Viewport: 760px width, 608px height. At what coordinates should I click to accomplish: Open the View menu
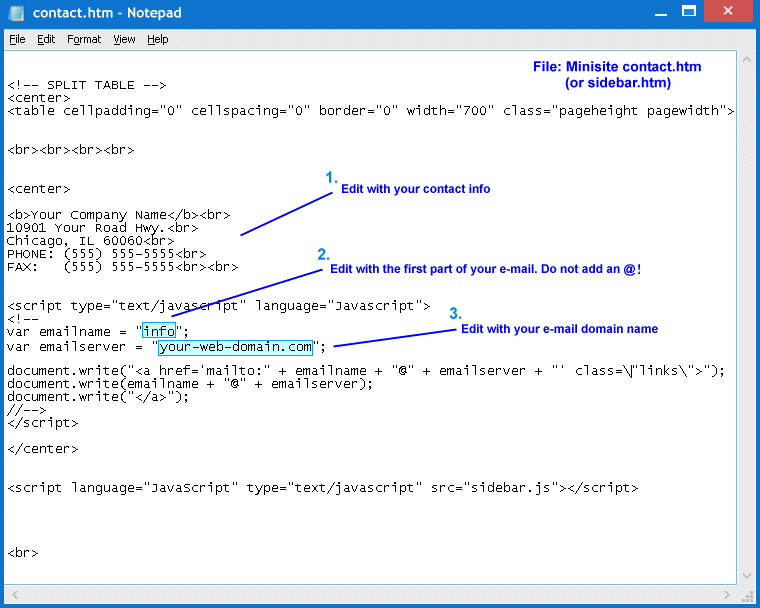(x=124, y=39)
